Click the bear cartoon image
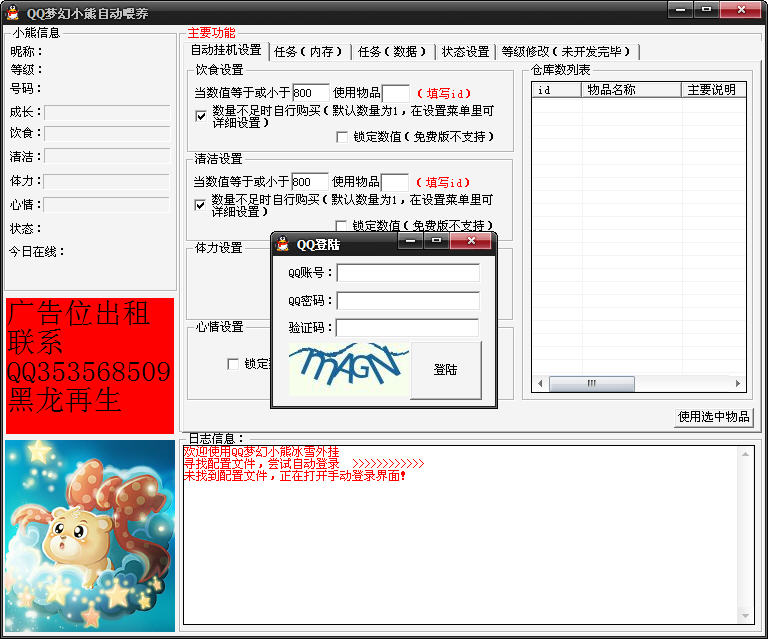This screenshot has height=639, width=768. pos(90,536)
